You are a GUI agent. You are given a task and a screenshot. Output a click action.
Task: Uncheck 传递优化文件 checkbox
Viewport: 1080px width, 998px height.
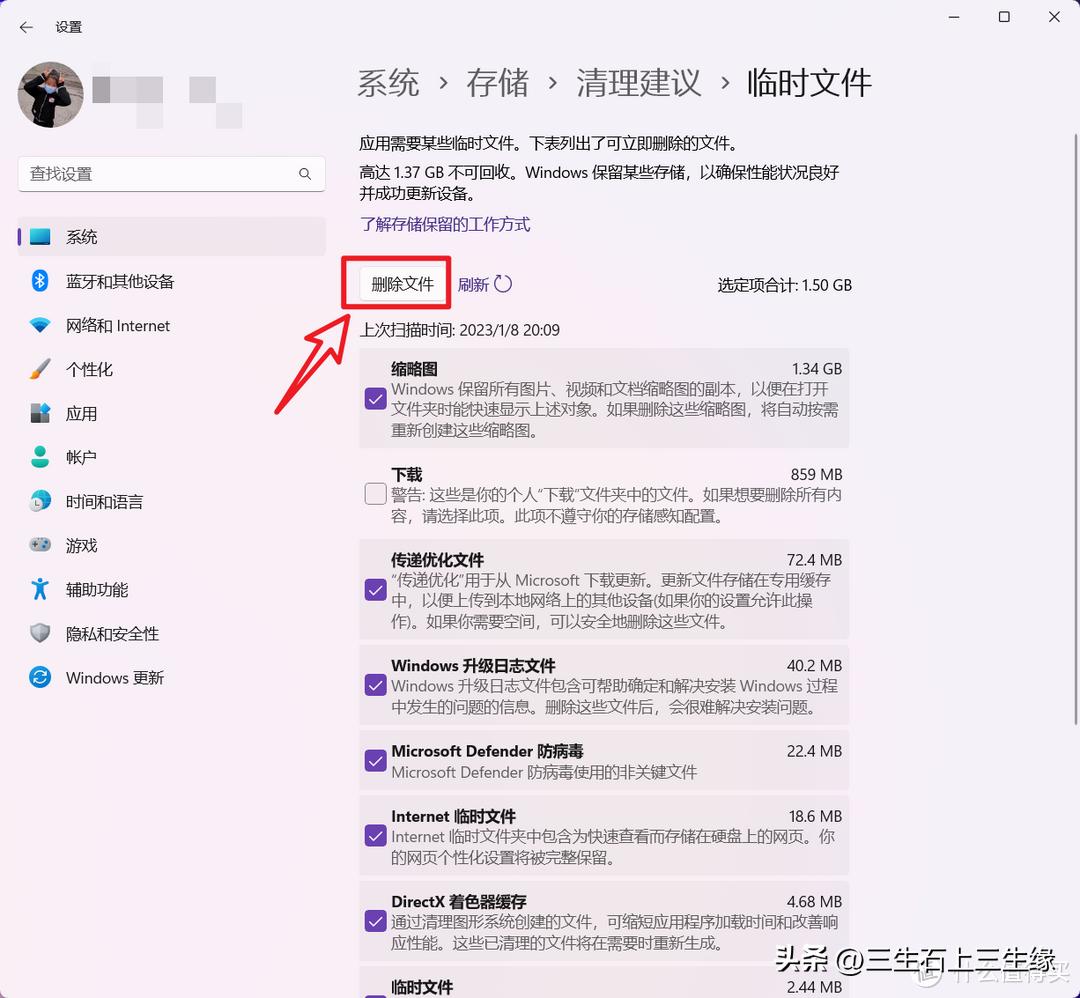pyautogui.click(x=375, y=590)
